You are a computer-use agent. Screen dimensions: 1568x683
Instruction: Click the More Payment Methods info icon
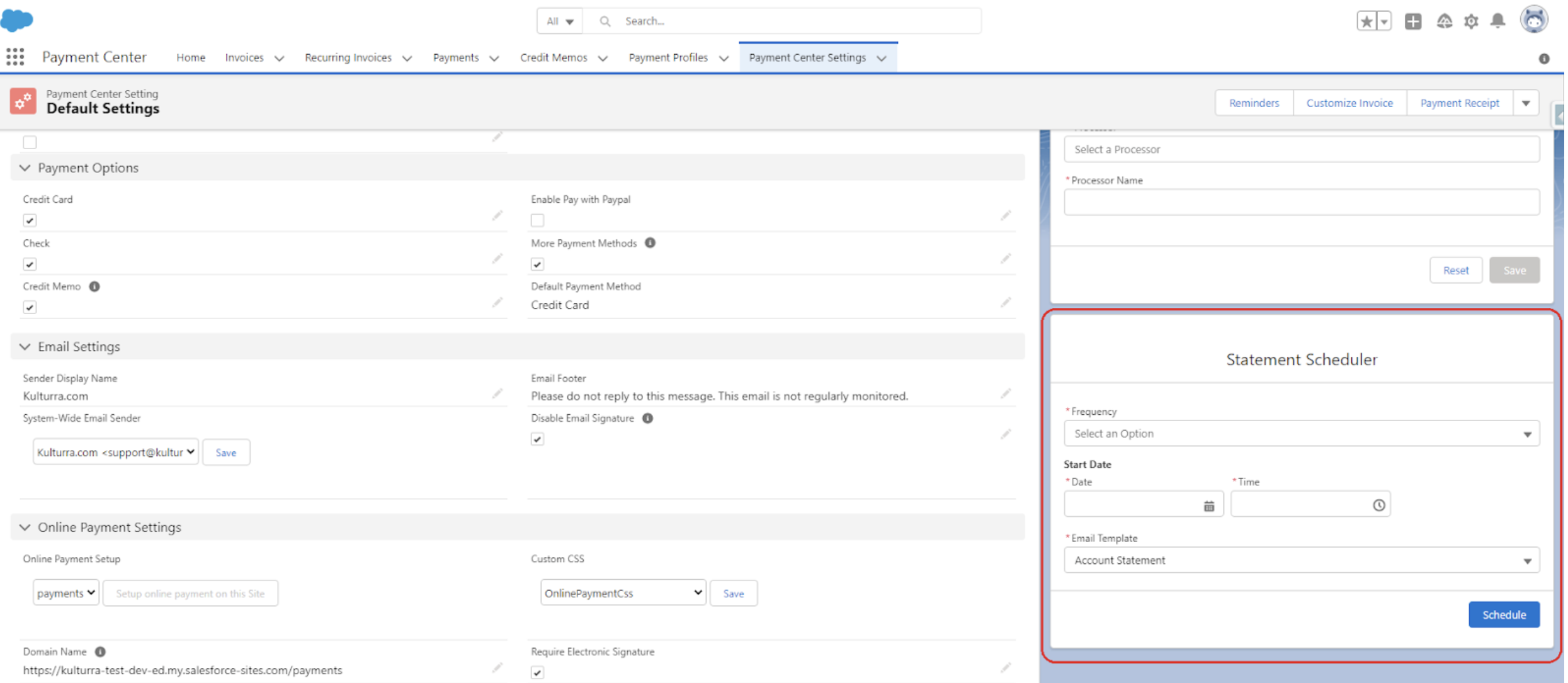point(649,243)
